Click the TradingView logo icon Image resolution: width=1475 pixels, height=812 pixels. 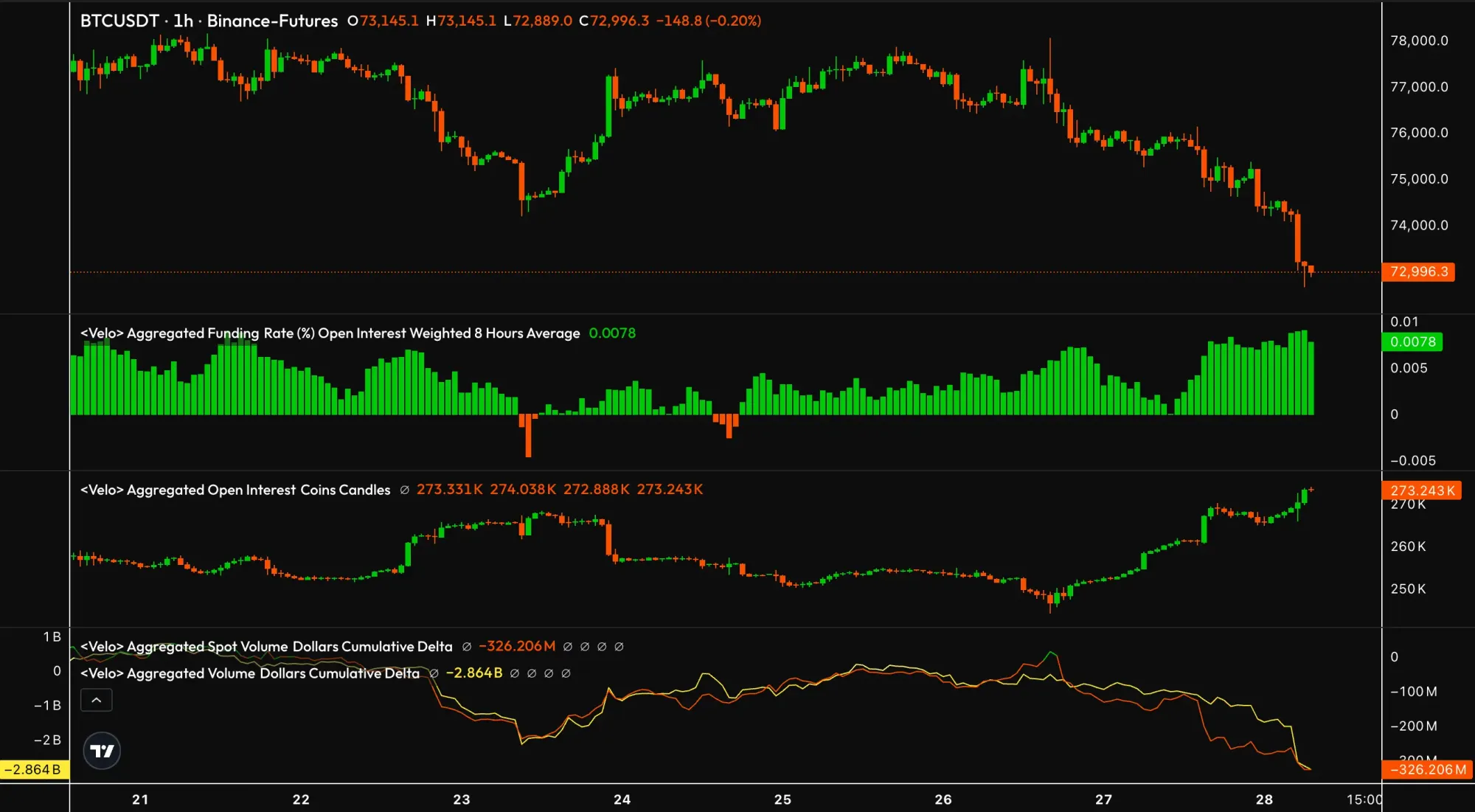coord(102,751)
